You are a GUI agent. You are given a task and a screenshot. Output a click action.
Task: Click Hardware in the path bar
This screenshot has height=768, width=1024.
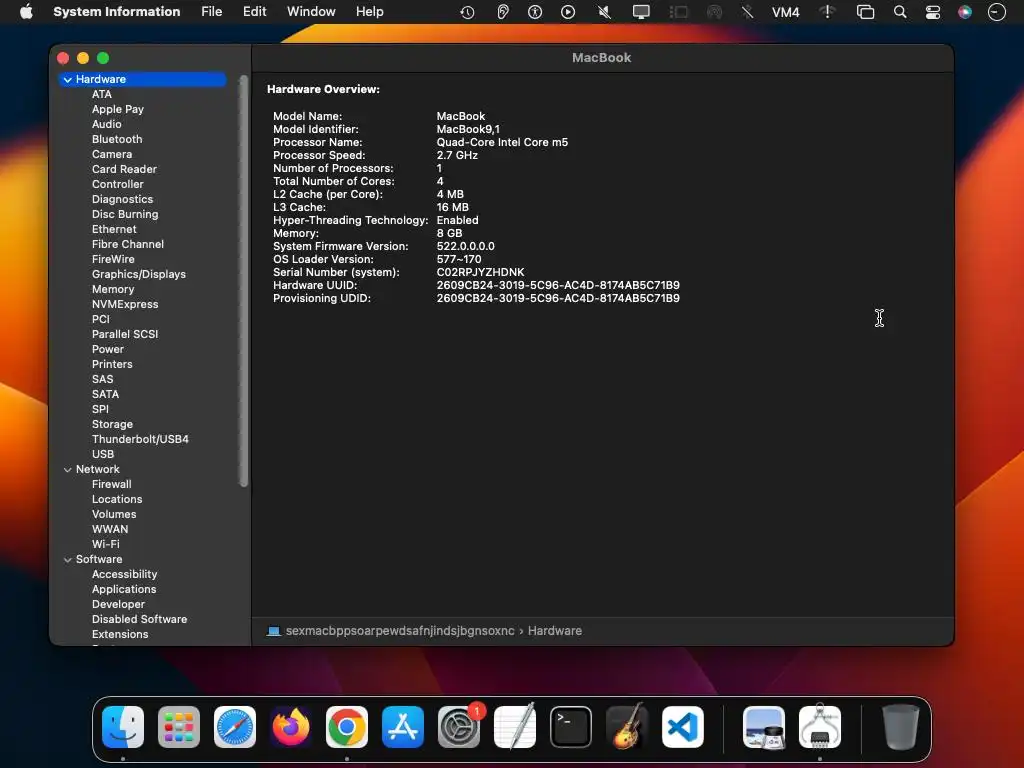coord(554,631)
